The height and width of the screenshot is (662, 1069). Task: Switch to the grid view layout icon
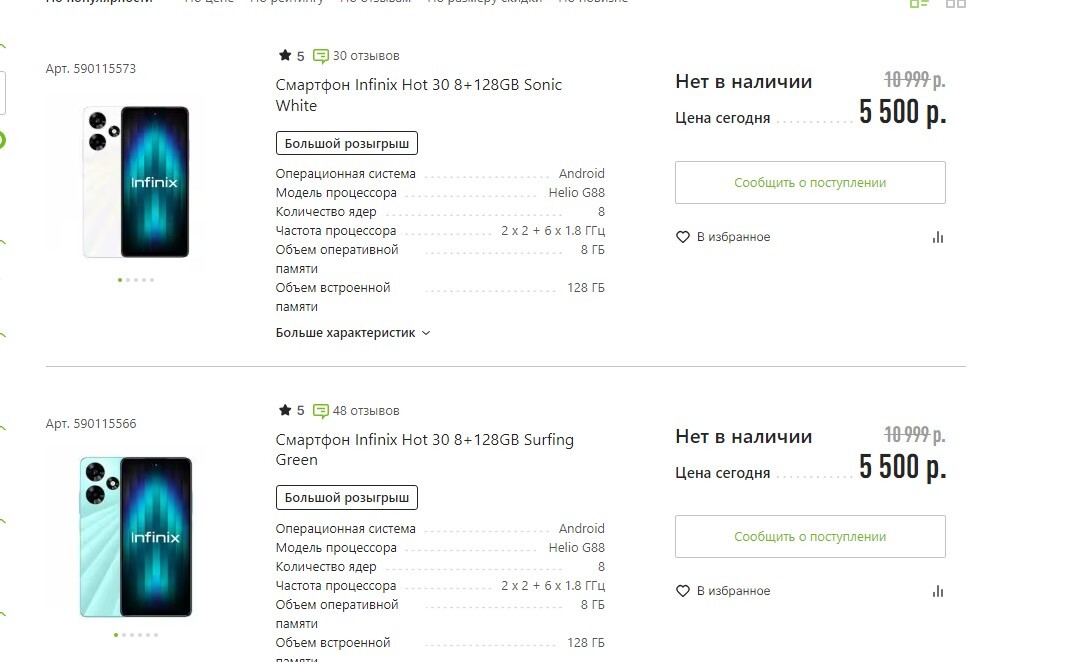[956, 3]
